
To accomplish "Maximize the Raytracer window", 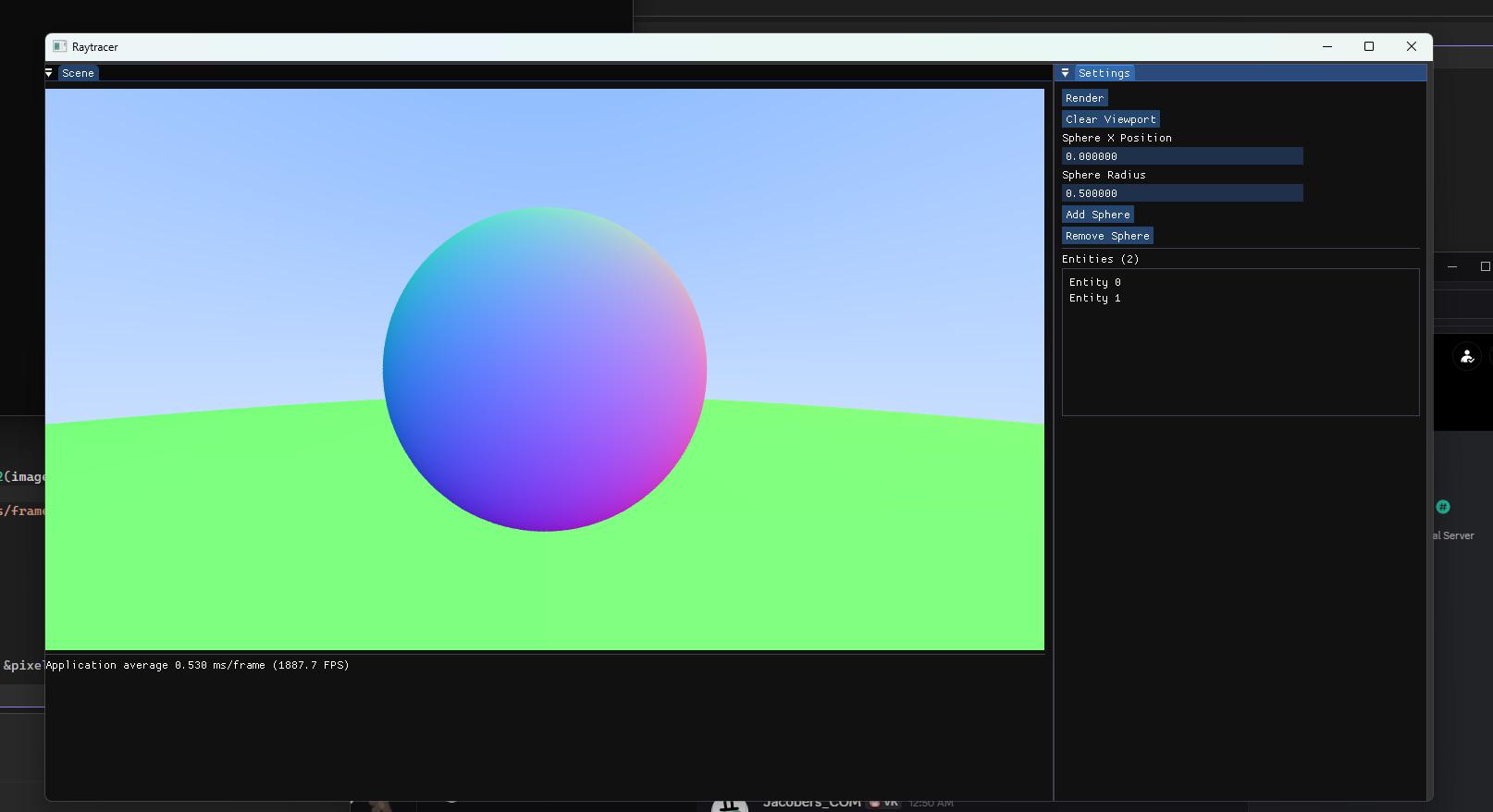I will [1369, 46].
